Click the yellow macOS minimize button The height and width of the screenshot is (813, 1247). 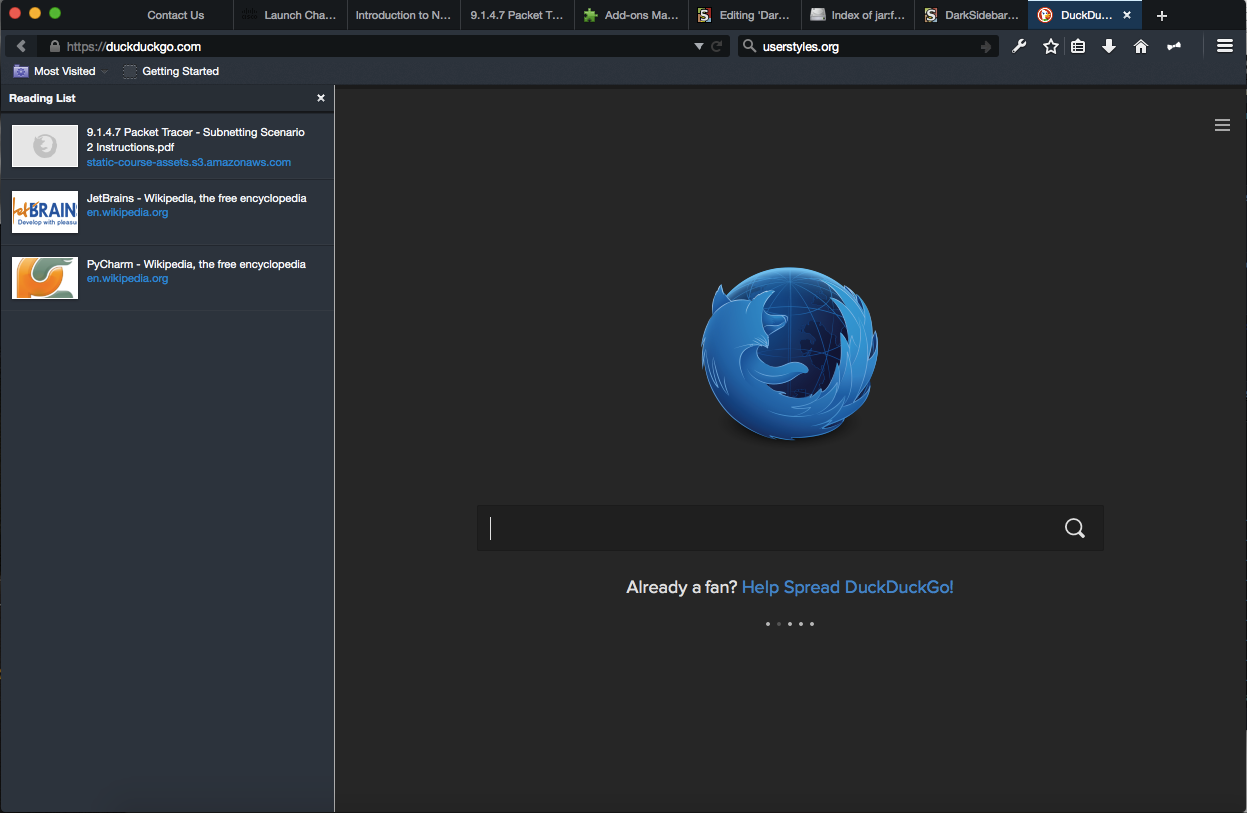35,13
